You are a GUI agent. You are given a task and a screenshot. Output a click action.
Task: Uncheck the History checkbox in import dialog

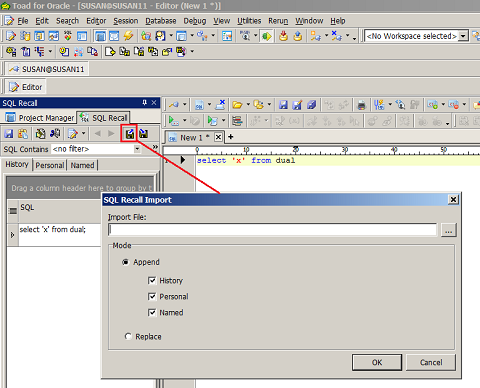coord(152,280)
